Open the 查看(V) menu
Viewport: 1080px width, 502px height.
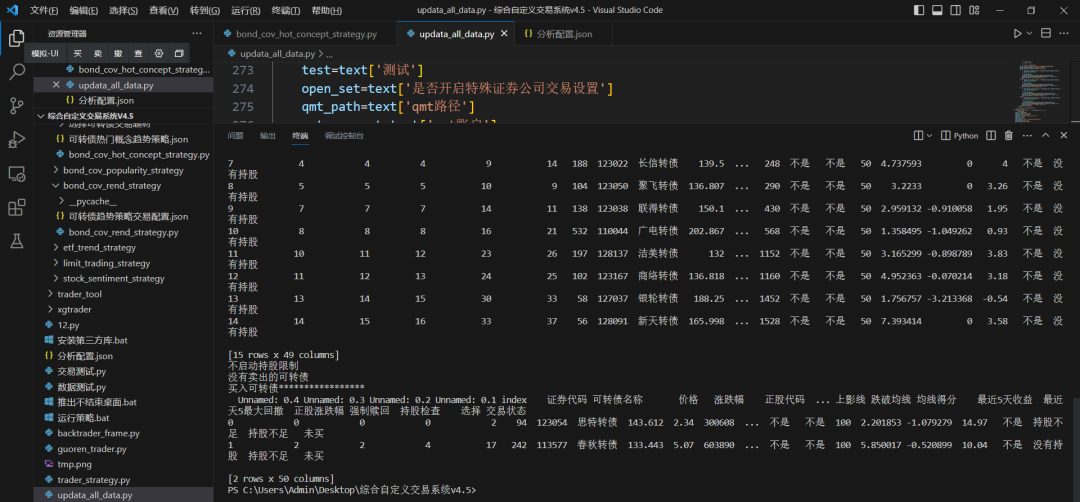coord(164,11)
